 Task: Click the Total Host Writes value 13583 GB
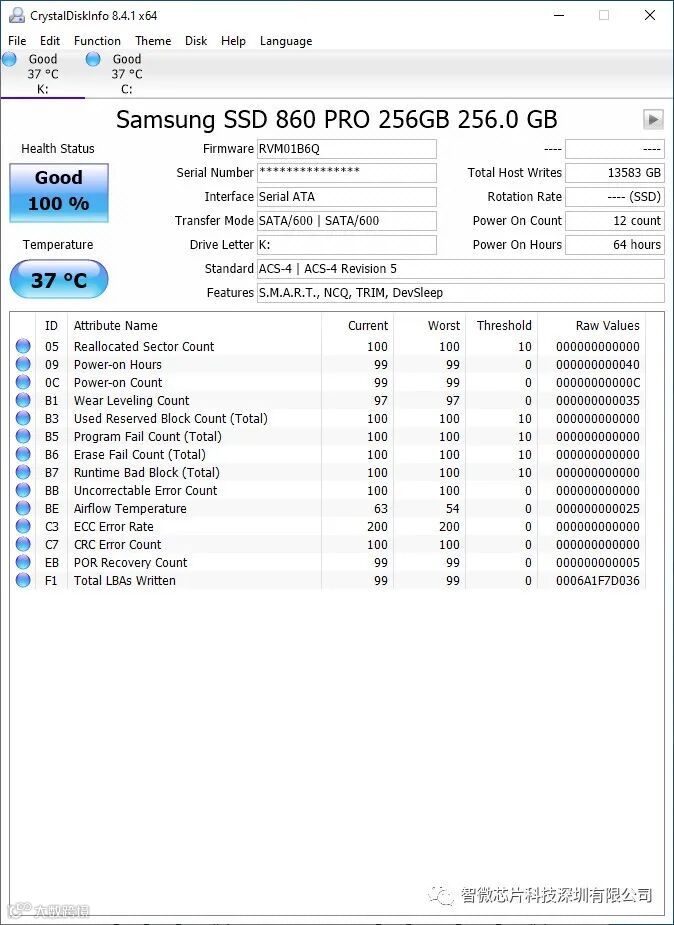click(614, 173)
